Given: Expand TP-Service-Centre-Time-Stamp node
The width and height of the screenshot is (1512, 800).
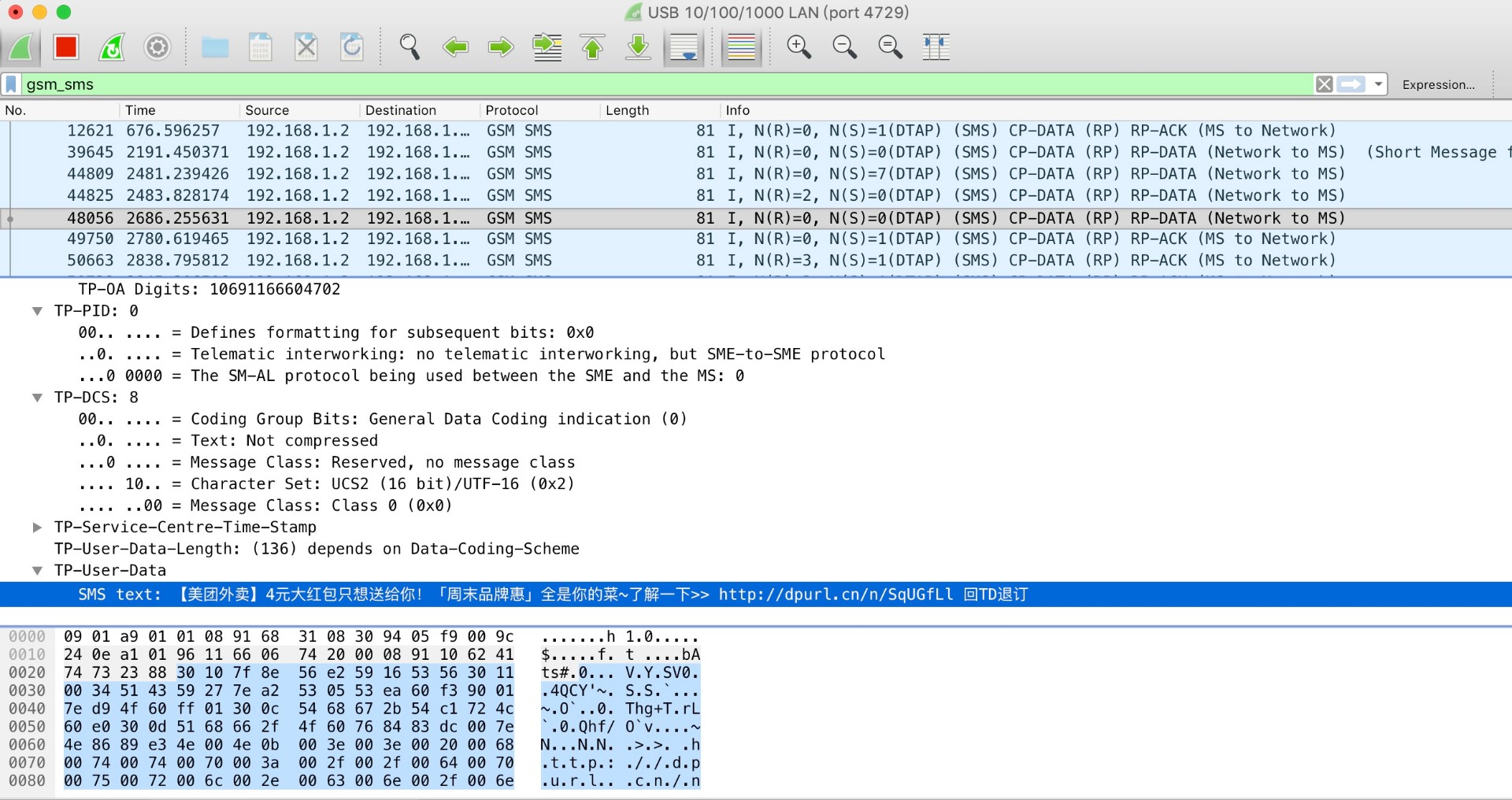Looking at the screenshot, I should pyautogui.click(x=37, y=528).
